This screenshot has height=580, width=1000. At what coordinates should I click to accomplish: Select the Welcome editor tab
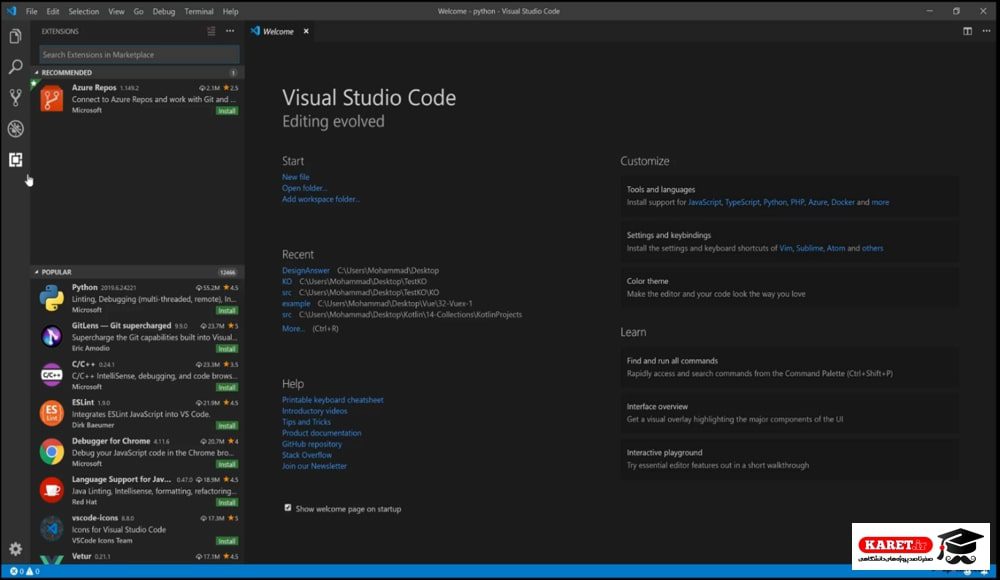pyautogui.click(x=279, y=31)
